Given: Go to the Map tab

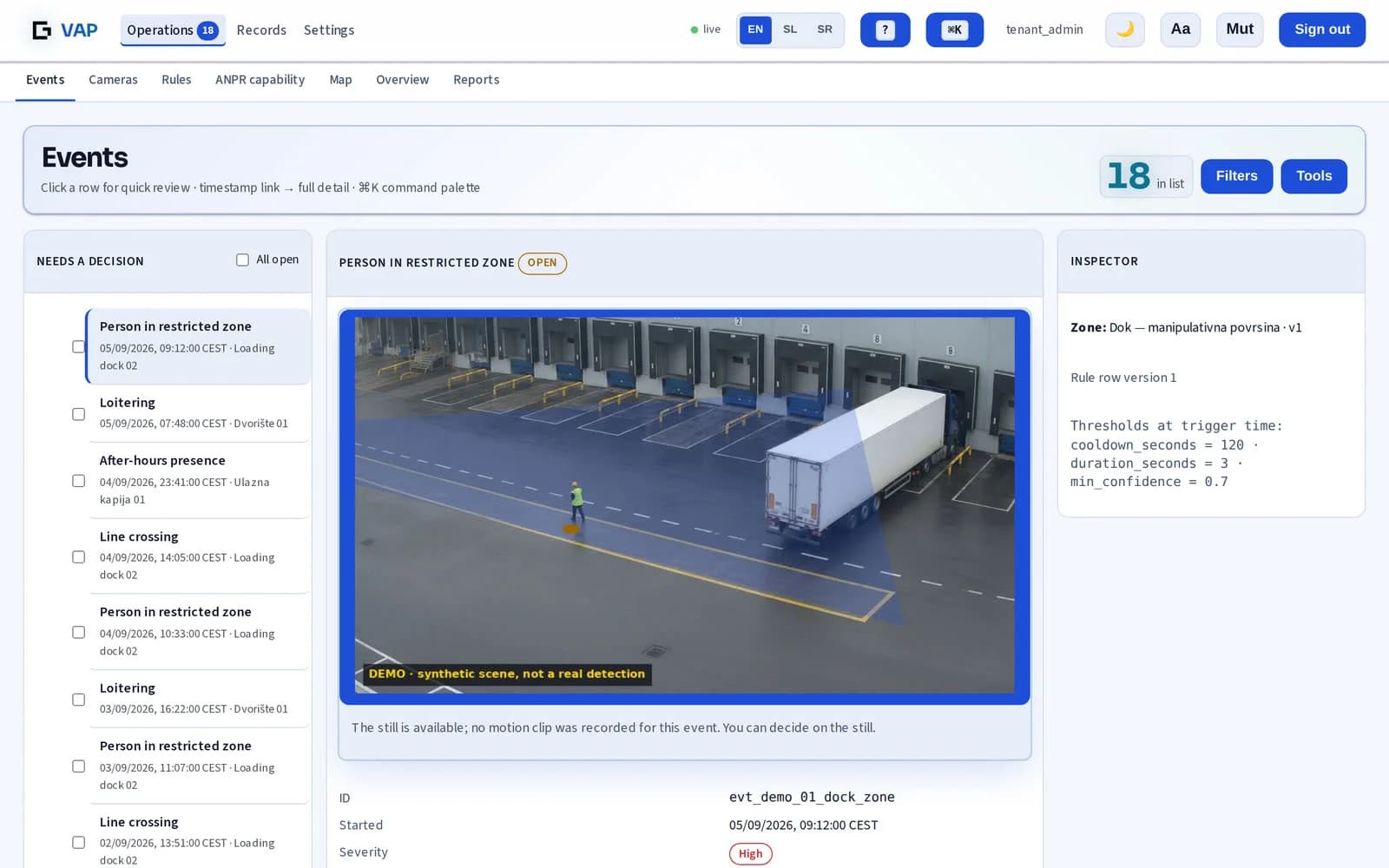Looking at the screenshot, I should (340, 80).
